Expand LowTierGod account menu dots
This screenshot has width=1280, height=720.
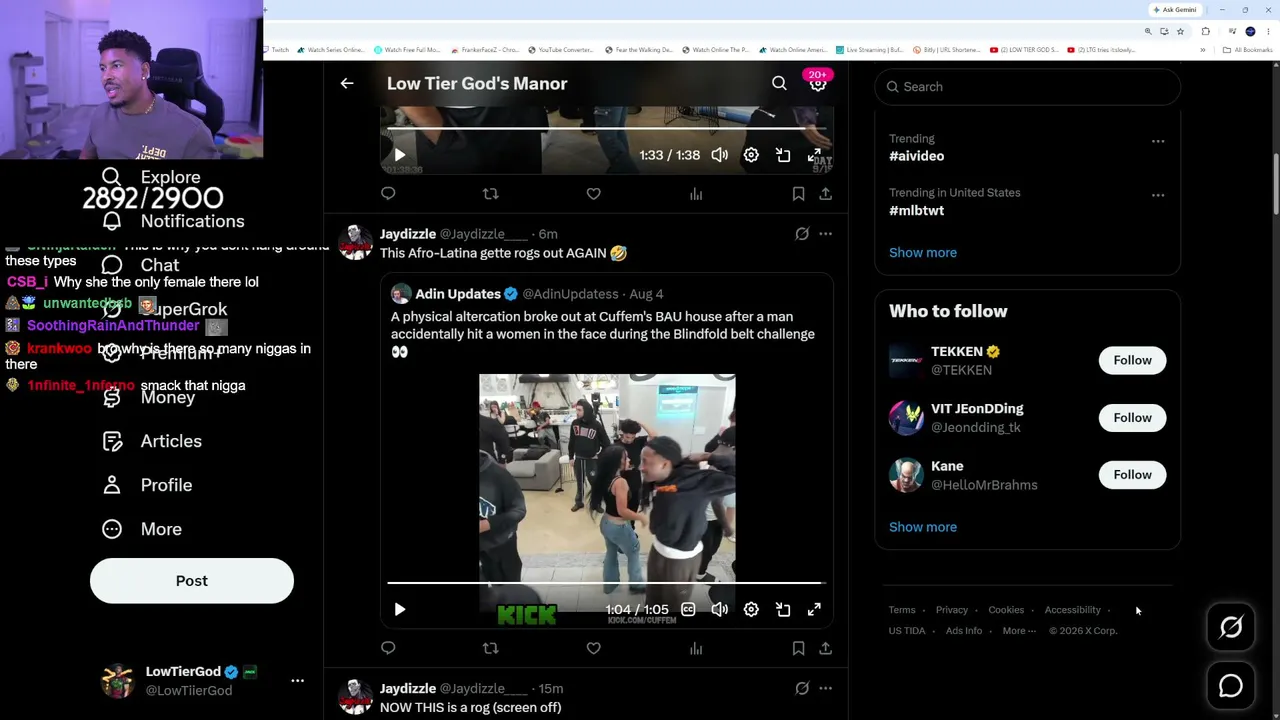click(297, 680)
